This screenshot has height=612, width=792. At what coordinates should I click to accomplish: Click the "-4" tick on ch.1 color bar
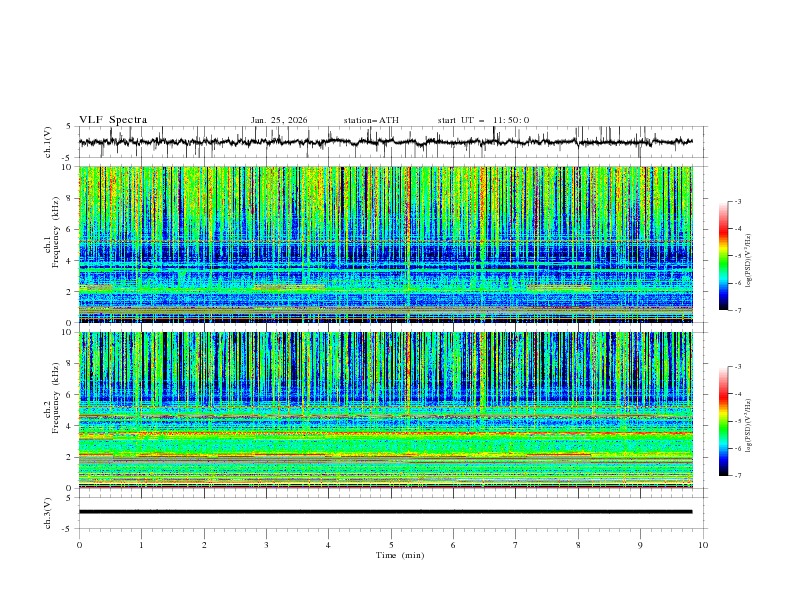(737, 229)
